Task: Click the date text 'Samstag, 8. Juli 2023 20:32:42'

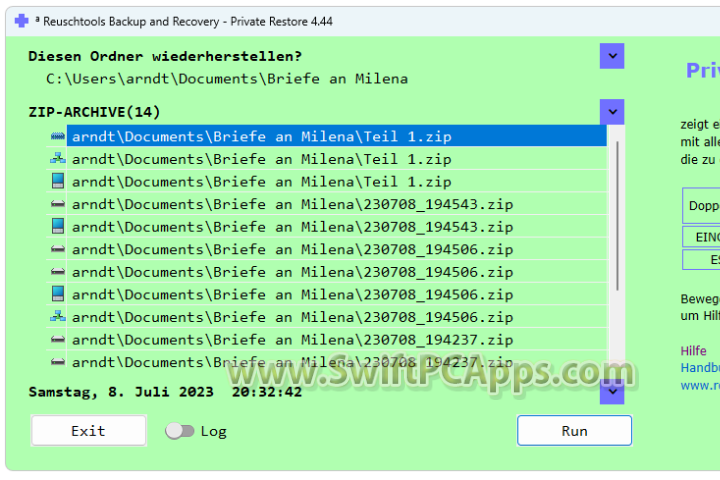Action: pos(165,392)
